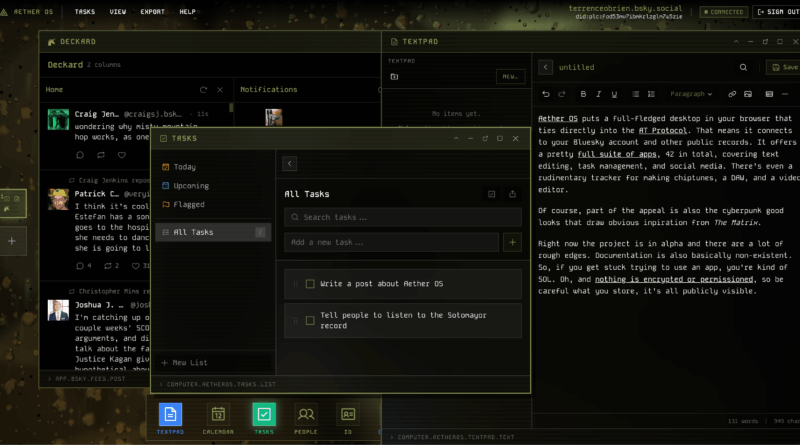The width and height of the screenshot is (800, 445).
Task: Toggle underline formatting in Textpad
Action: point(614,94)
